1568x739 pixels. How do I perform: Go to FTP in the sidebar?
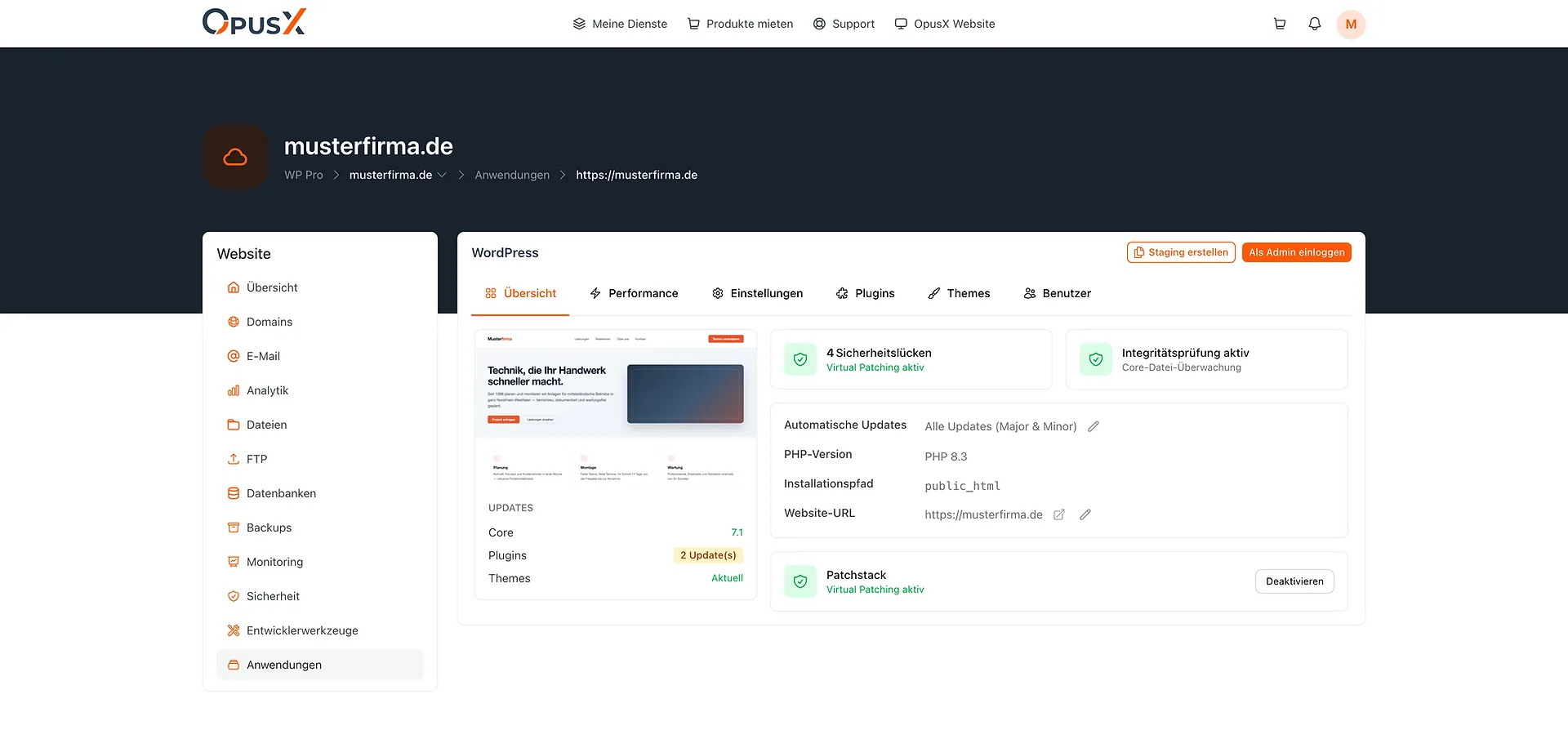[320, 459]
